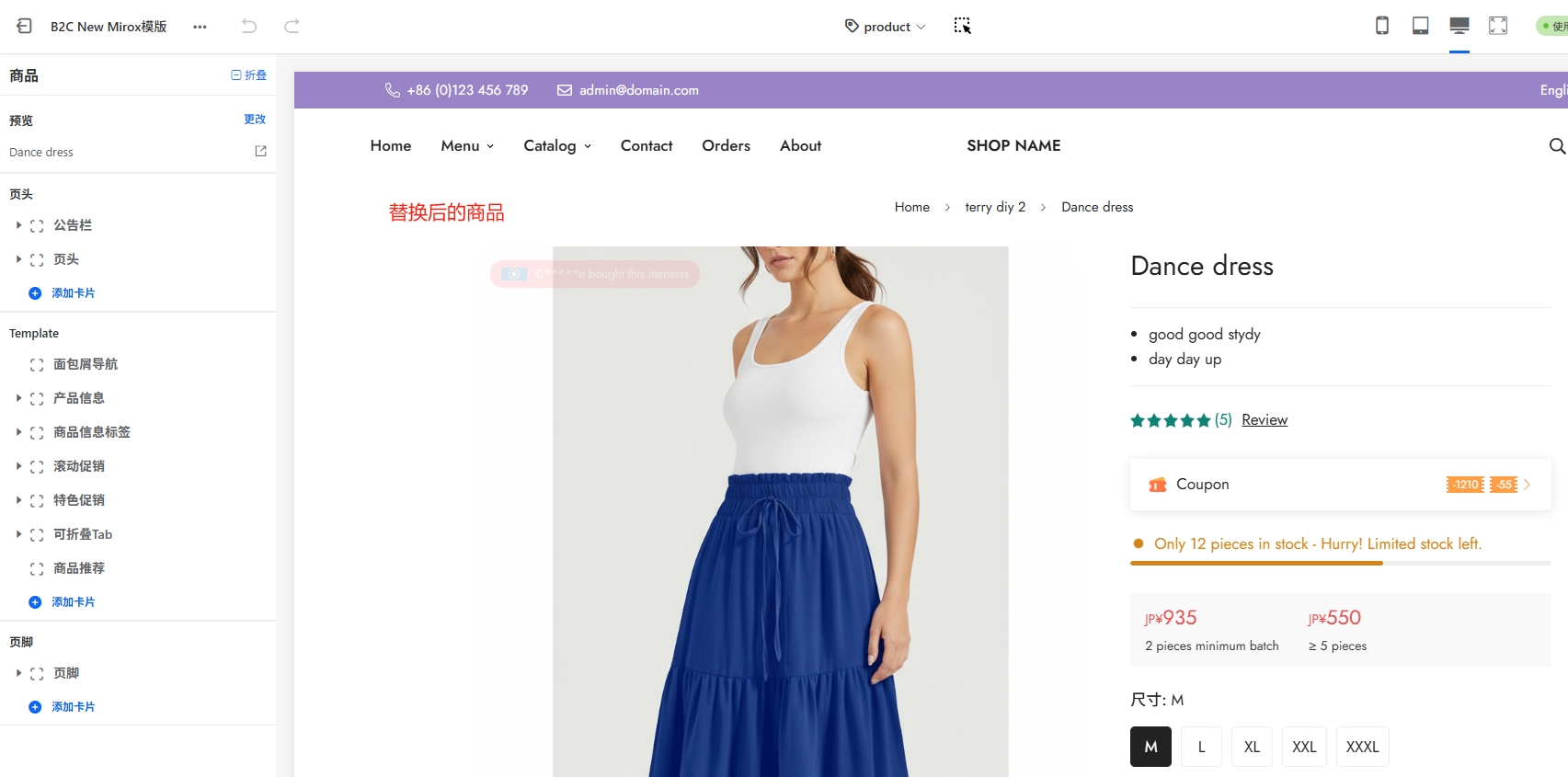Click 添加卡片 under Template section

tap(72, 602)
